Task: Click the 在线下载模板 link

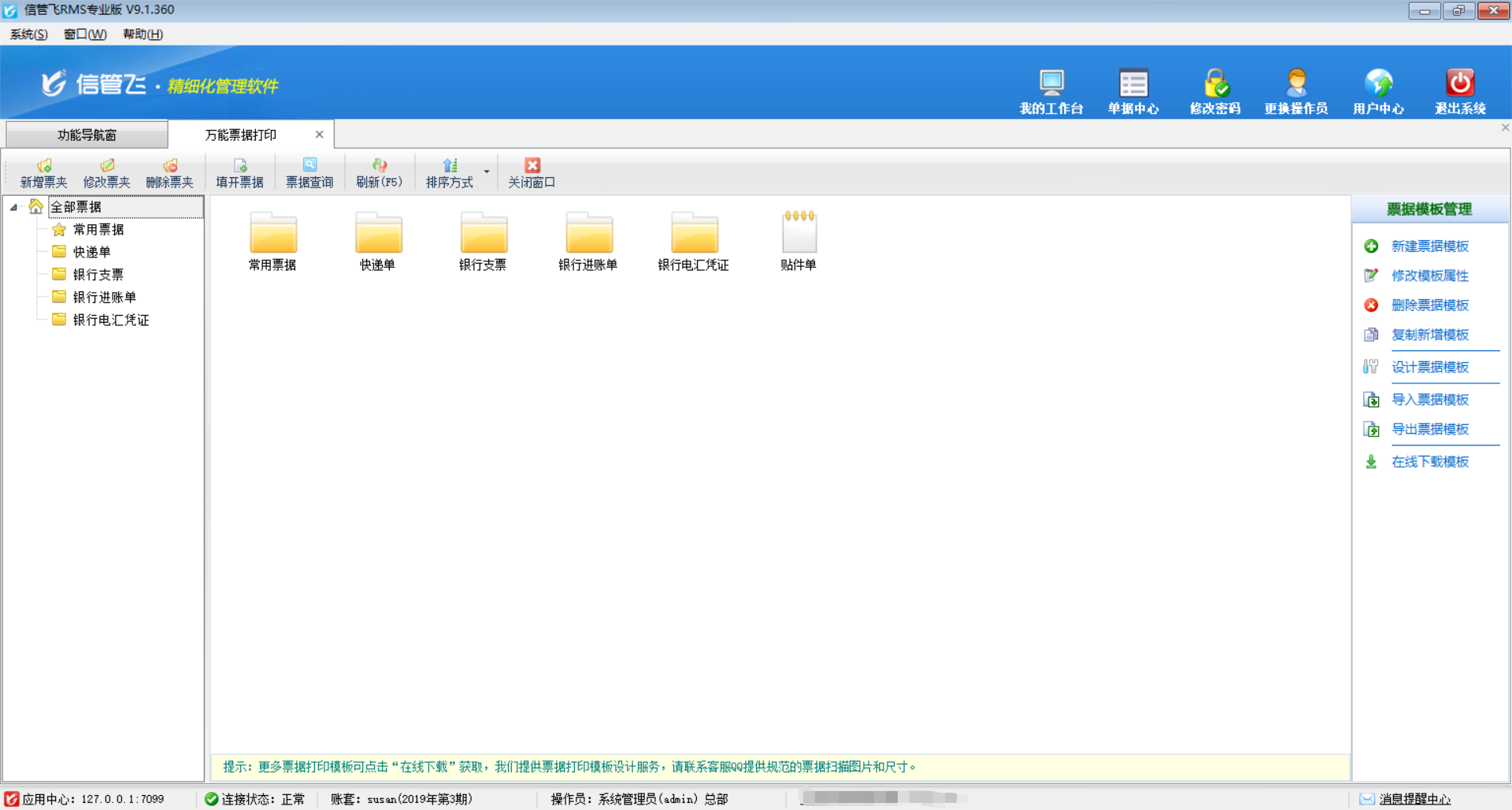Action: coord(1429,462)
